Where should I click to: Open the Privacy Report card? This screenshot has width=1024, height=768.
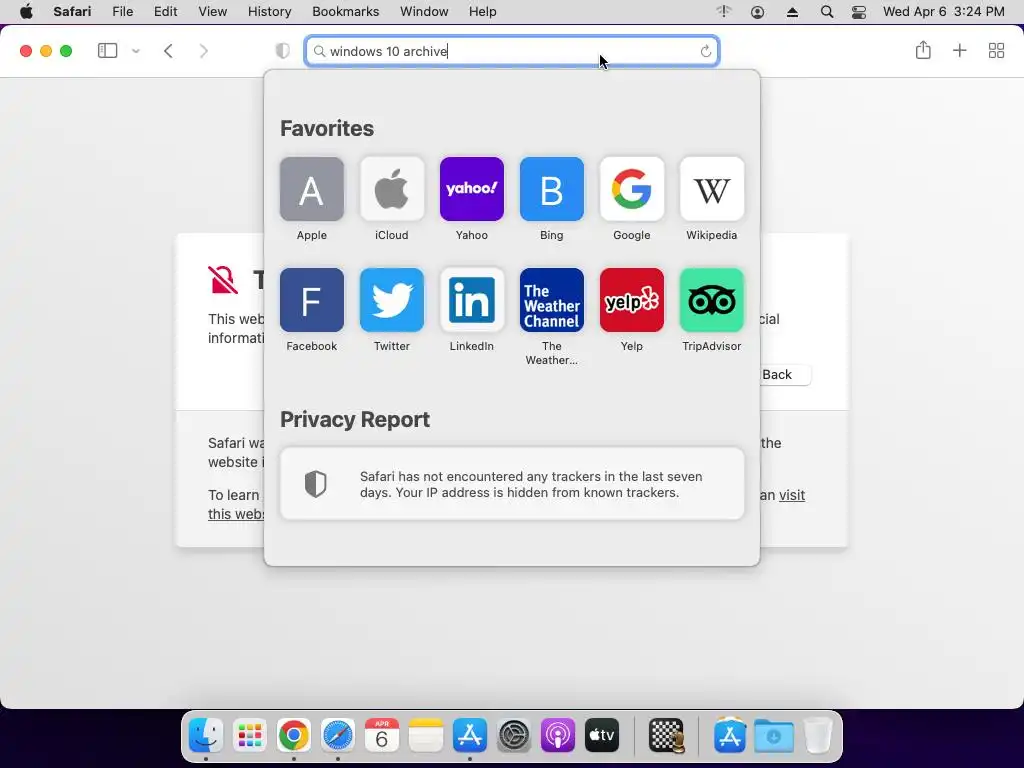tap(512, 484)
